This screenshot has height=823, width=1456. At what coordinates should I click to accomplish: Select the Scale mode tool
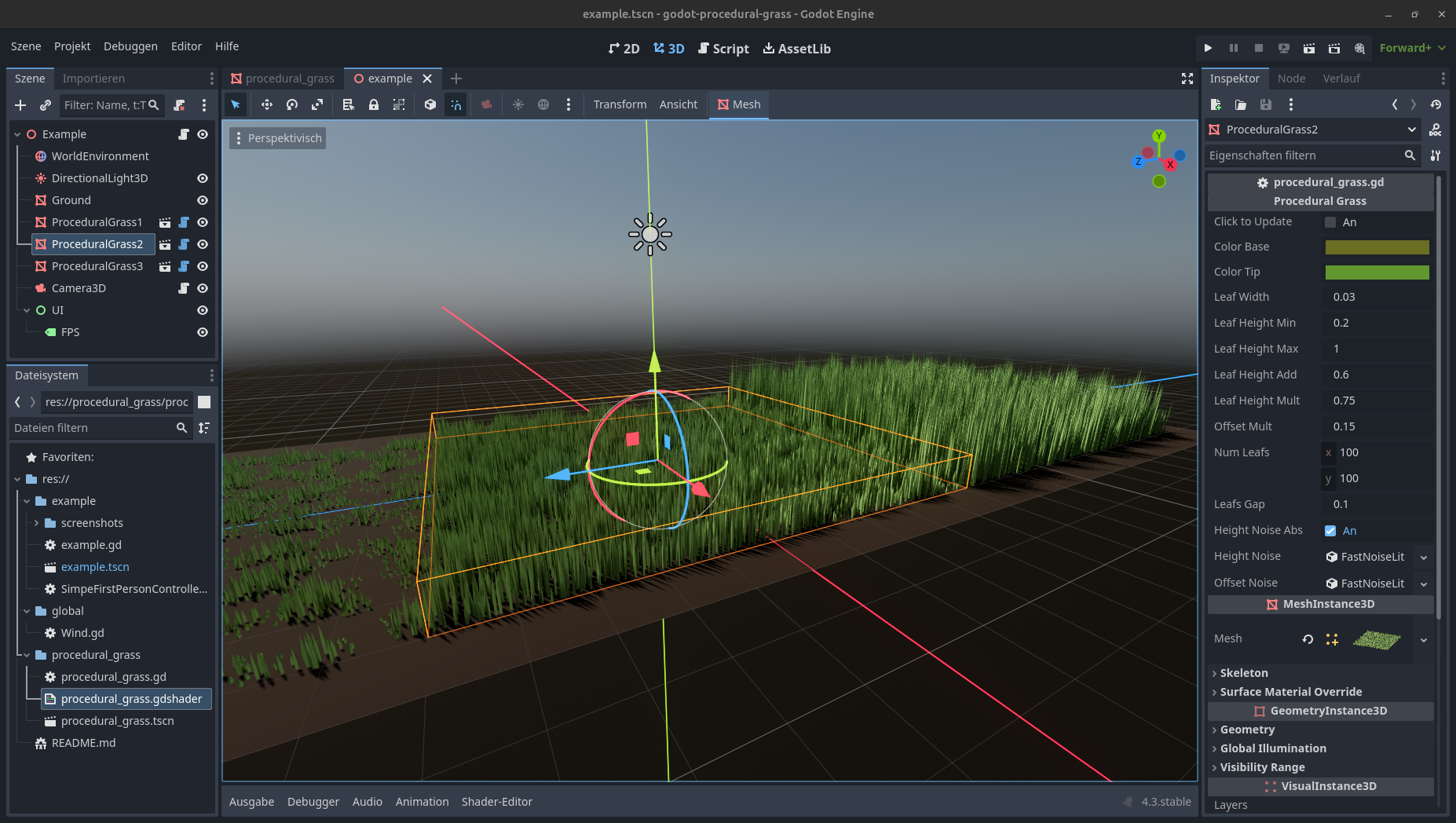point(317,104)
